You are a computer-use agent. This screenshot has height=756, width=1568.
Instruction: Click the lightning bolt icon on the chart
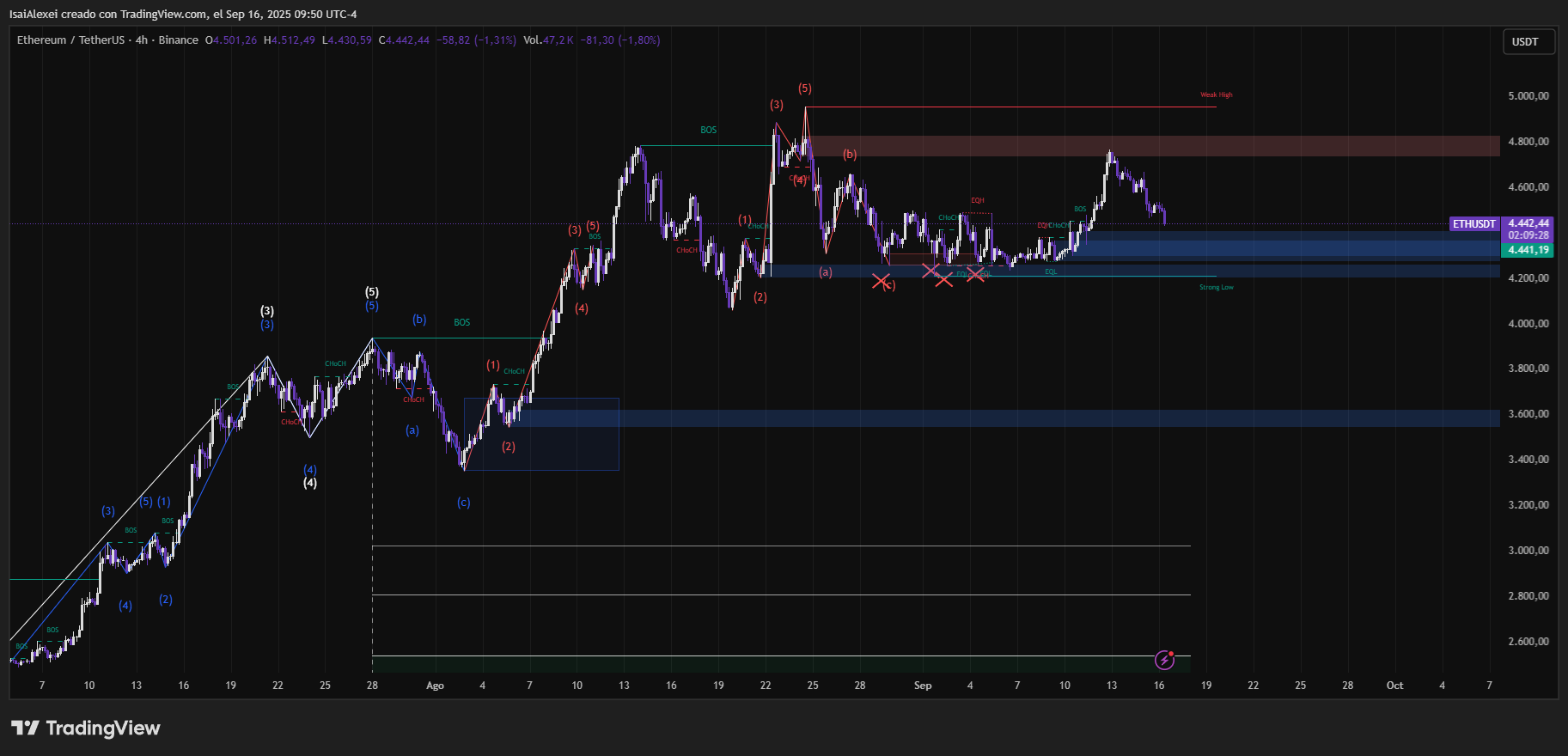pos(1164,660)
